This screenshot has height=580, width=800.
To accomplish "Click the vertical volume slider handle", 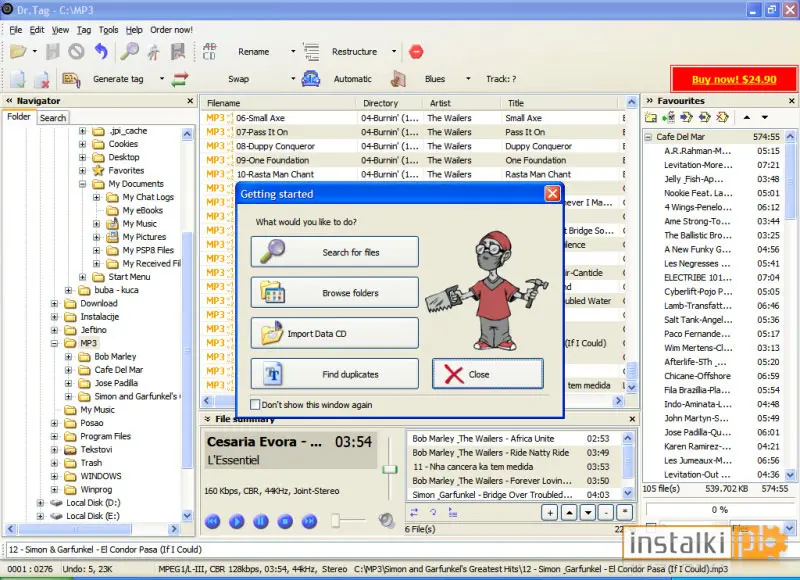I will point(390,469).
